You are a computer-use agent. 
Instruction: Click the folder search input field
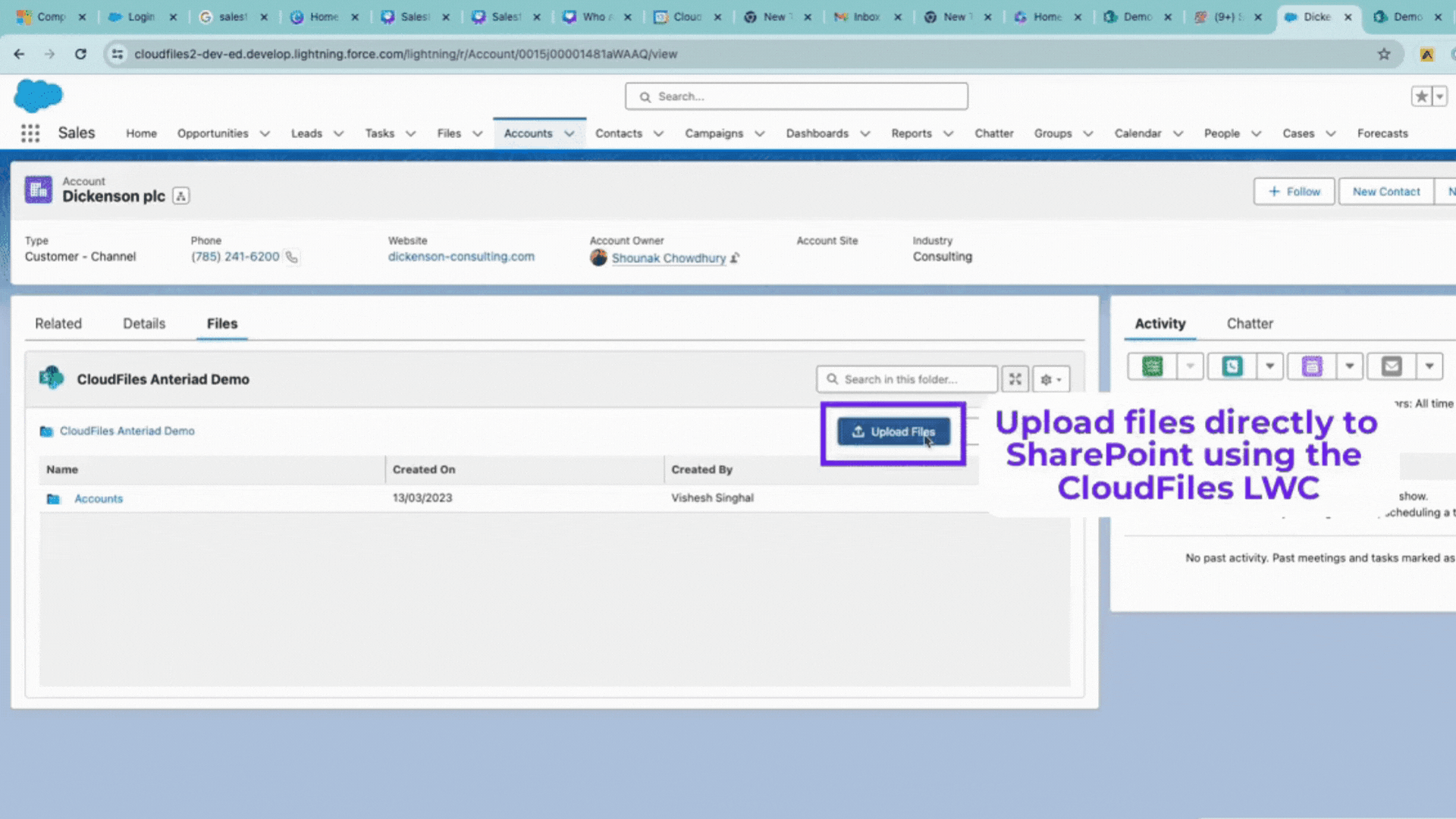pos(906,379)
